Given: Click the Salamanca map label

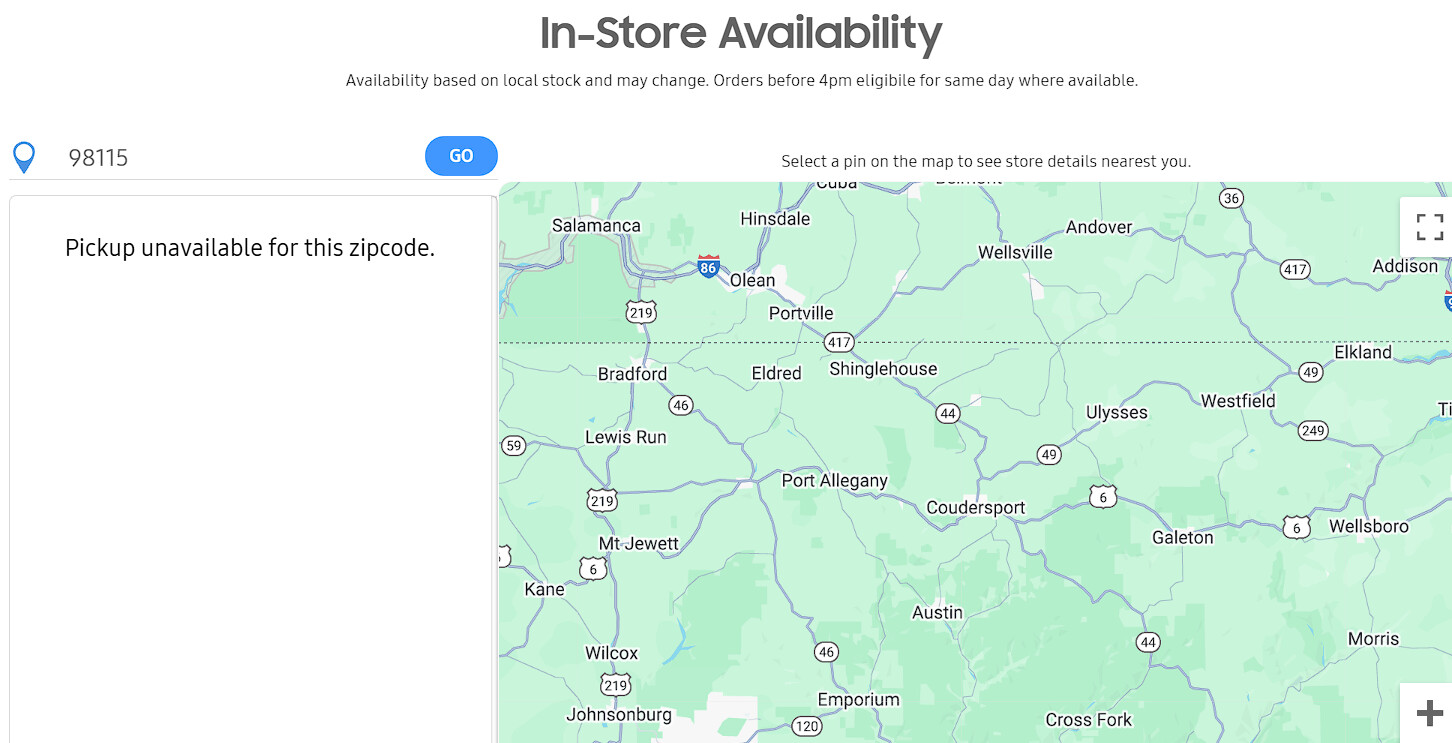Looking at the screenshot, I should pos(596,226).
